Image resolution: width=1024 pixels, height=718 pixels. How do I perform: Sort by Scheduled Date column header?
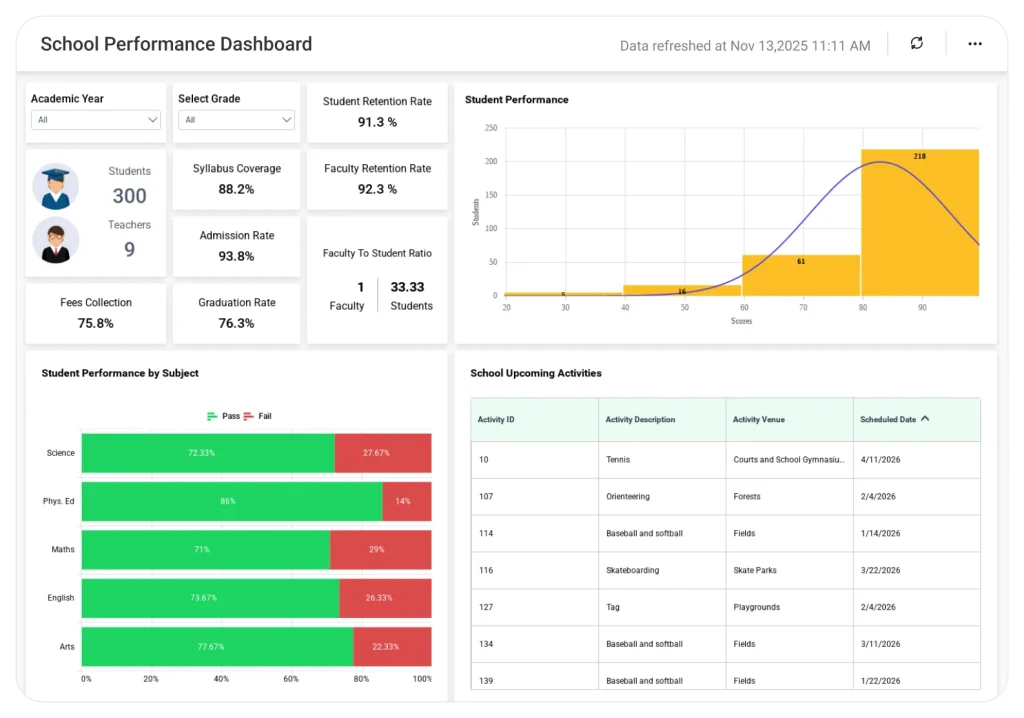916,419
